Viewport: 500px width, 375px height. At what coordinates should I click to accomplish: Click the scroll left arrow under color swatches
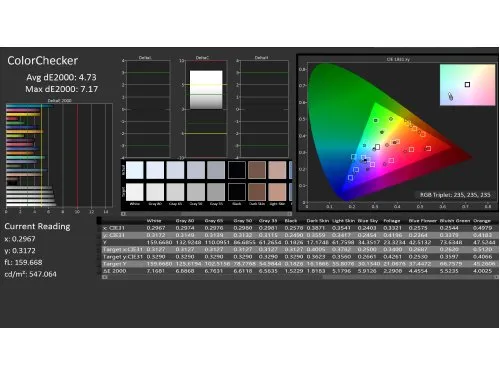[x=123, y=214]
